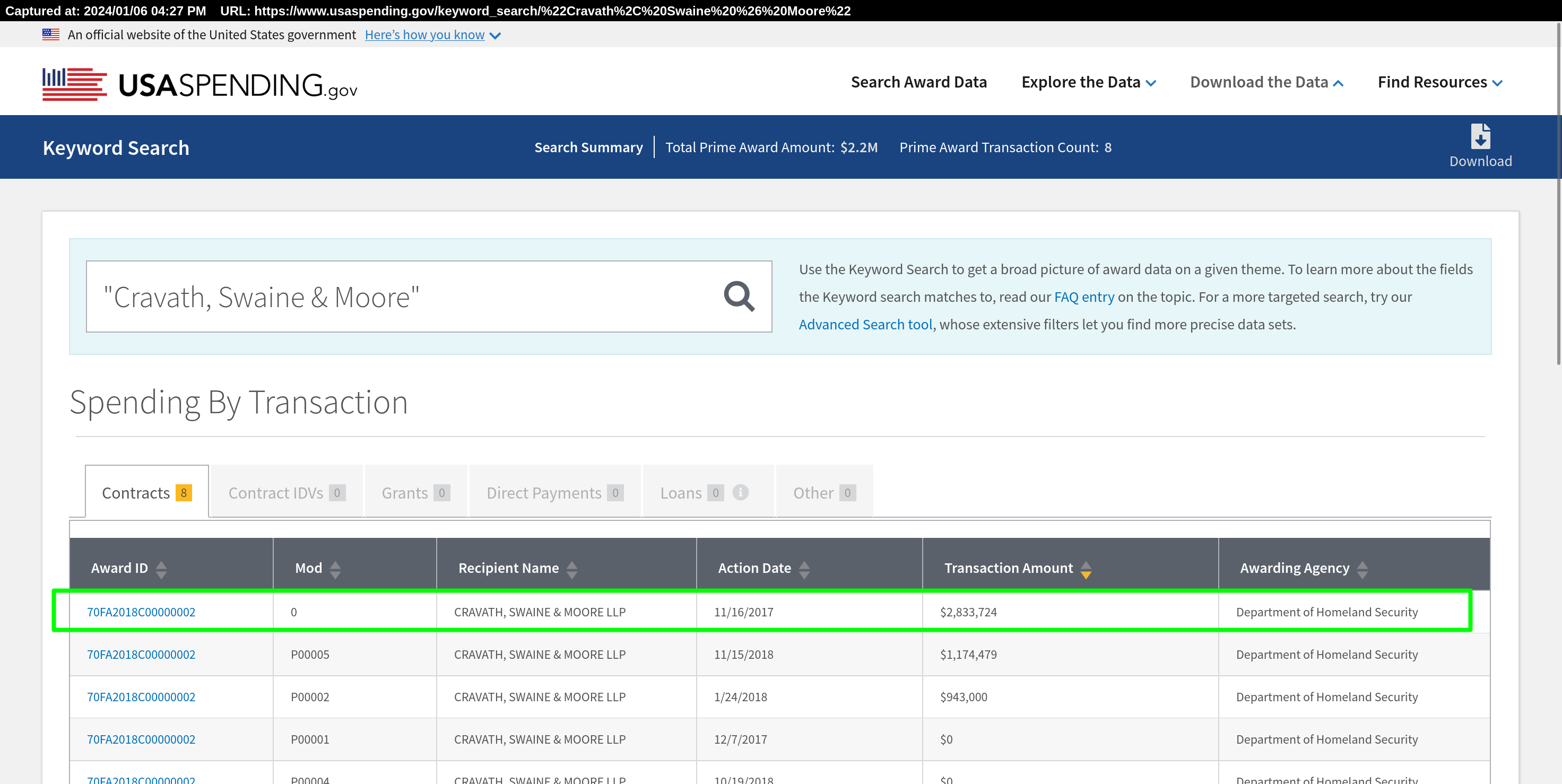Click the Keyword Search page title
Image resolution: width=1562 pixels, height=784 pixels.
(x=116, y=147)
